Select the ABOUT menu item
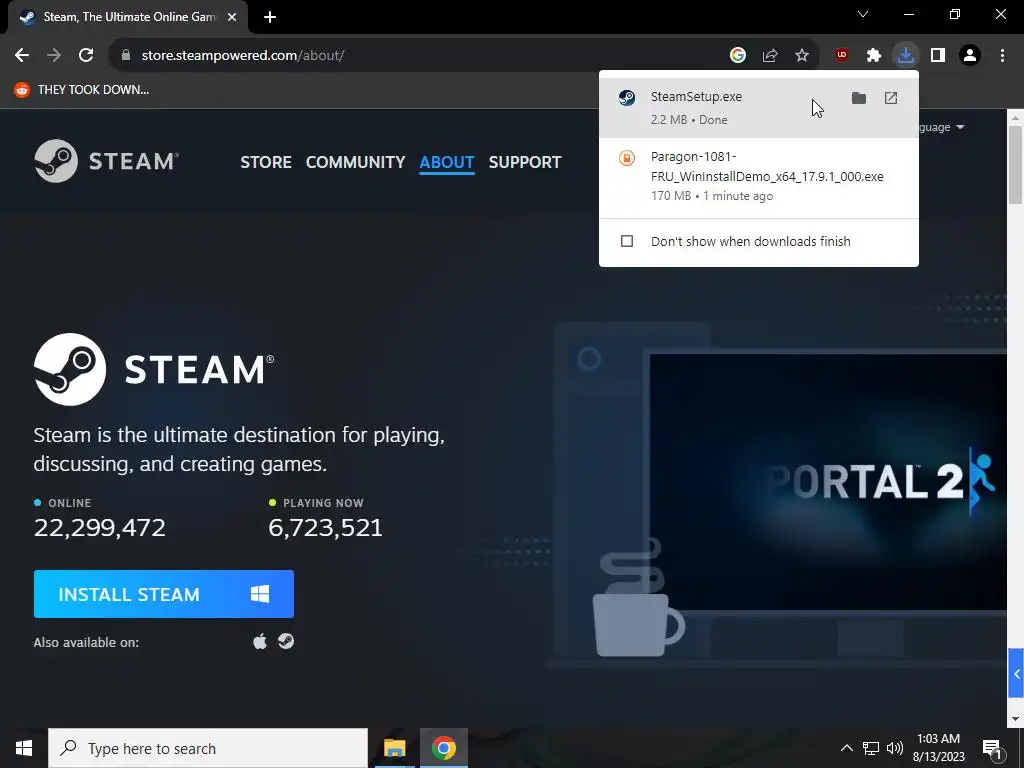Screen dimensions: 1024x768 click(x=447, y=162)
